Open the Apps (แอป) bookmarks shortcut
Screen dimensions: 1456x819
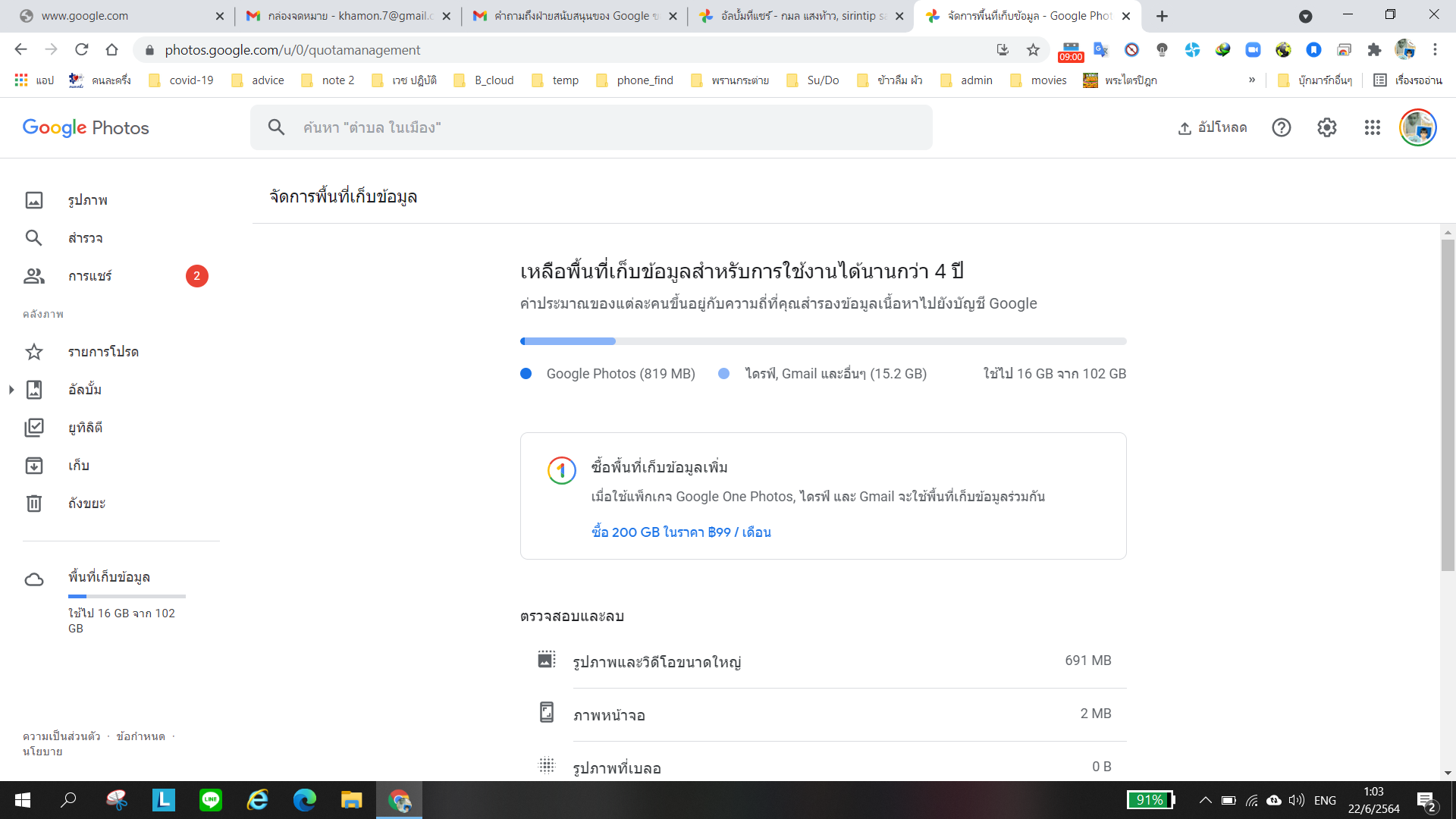pyautogui.click(x=34, y=80)
